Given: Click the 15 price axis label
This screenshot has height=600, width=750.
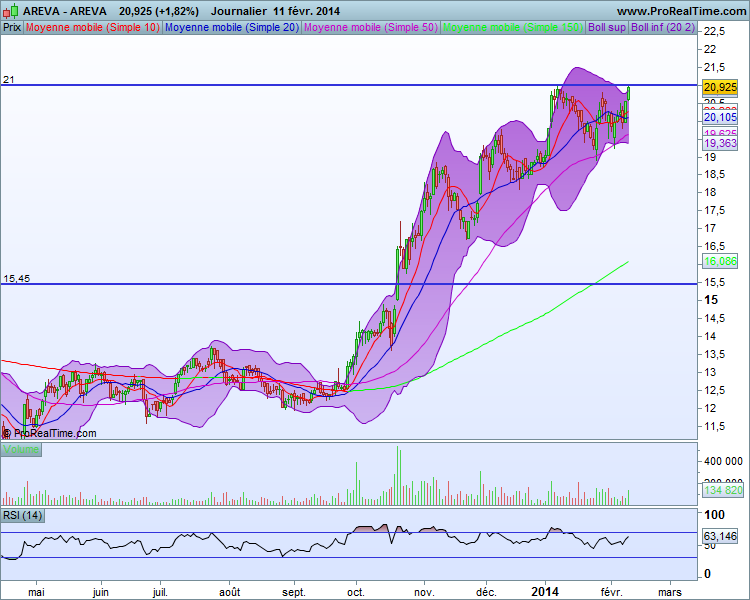Looking at the screenshot, I should (x=711, y=300).
